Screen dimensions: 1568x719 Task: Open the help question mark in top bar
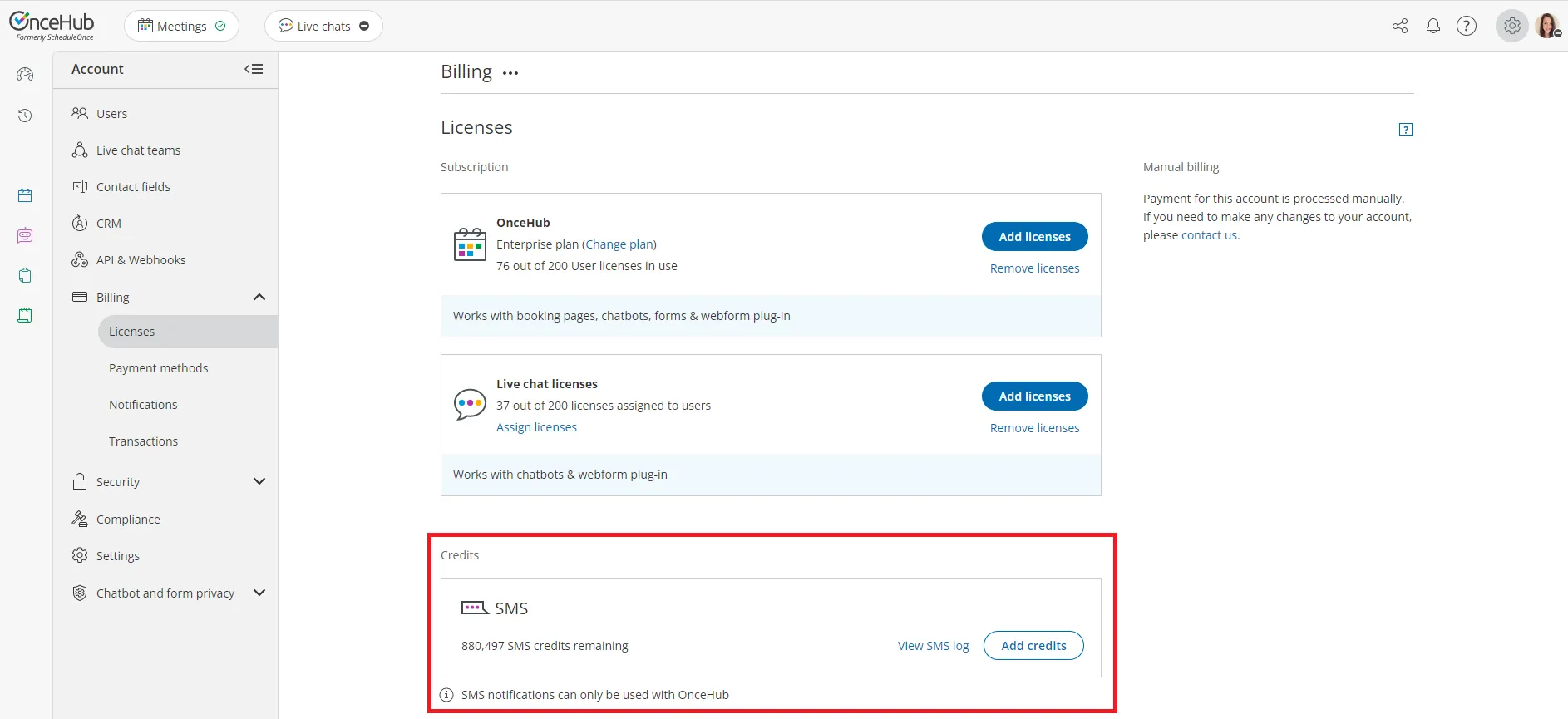1467,26
